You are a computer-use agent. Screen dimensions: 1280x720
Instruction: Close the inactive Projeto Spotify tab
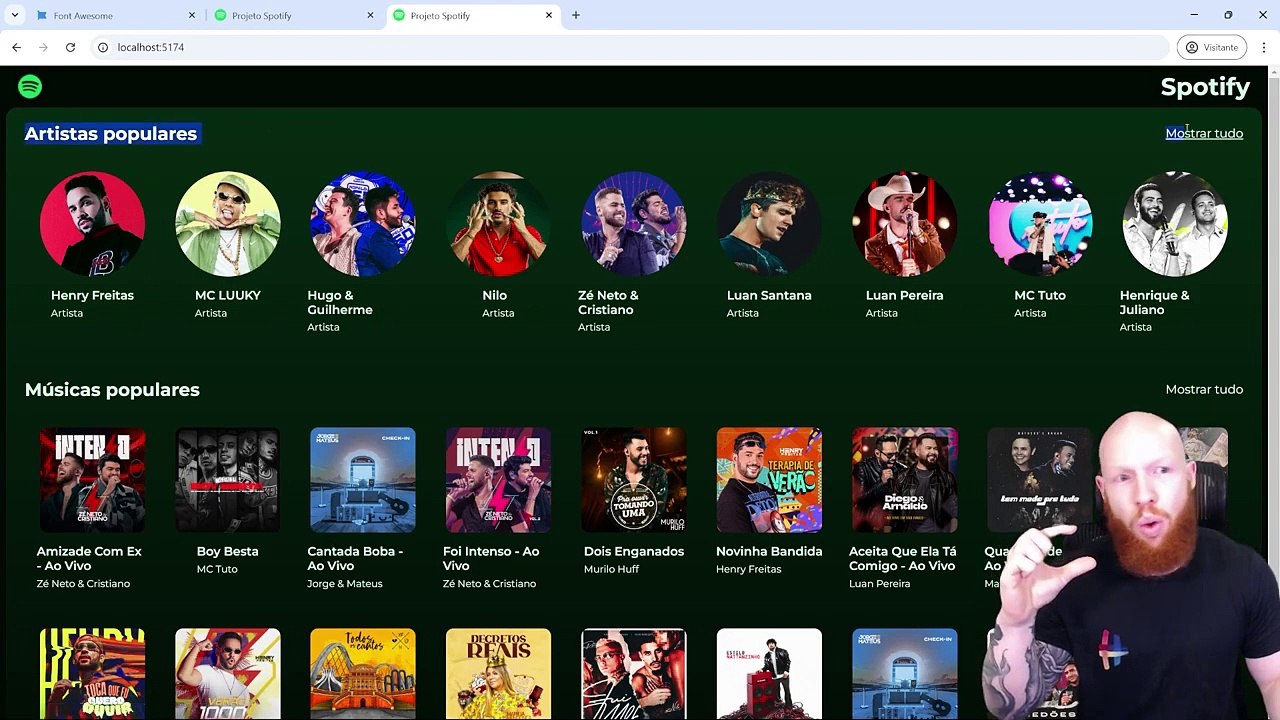(370, 15)
